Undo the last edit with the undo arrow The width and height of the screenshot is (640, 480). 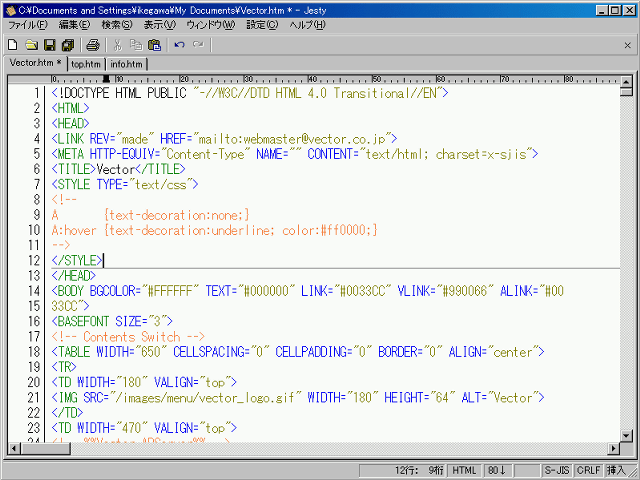pyautogui.click(x=179, y=45)
